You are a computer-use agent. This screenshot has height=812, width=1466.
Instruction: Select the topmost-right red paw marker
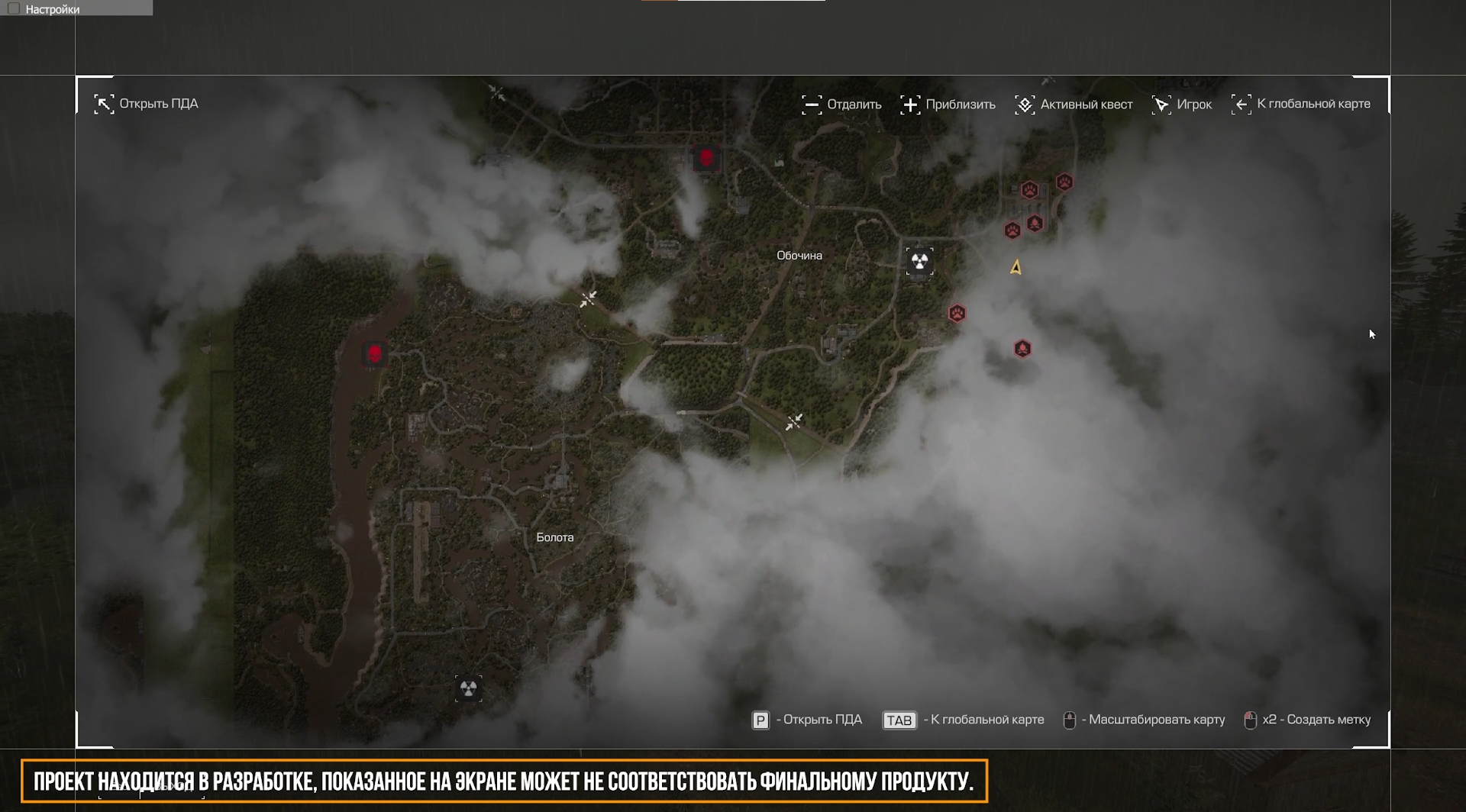[1064, 182]
